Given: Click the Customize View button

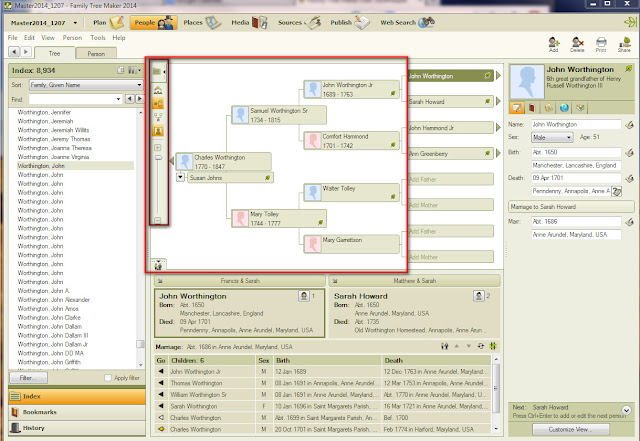Looking at the screenshot, I should click(x=571, y=429).
